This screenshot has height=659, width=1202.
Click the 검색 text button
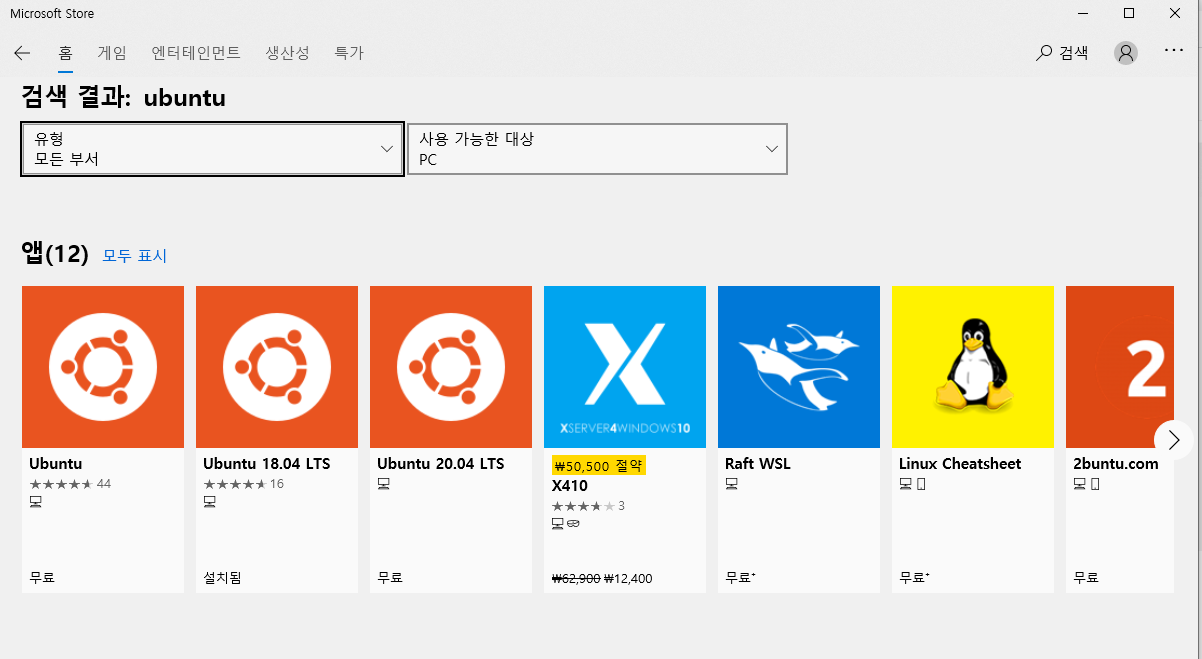coord(1074,53)
